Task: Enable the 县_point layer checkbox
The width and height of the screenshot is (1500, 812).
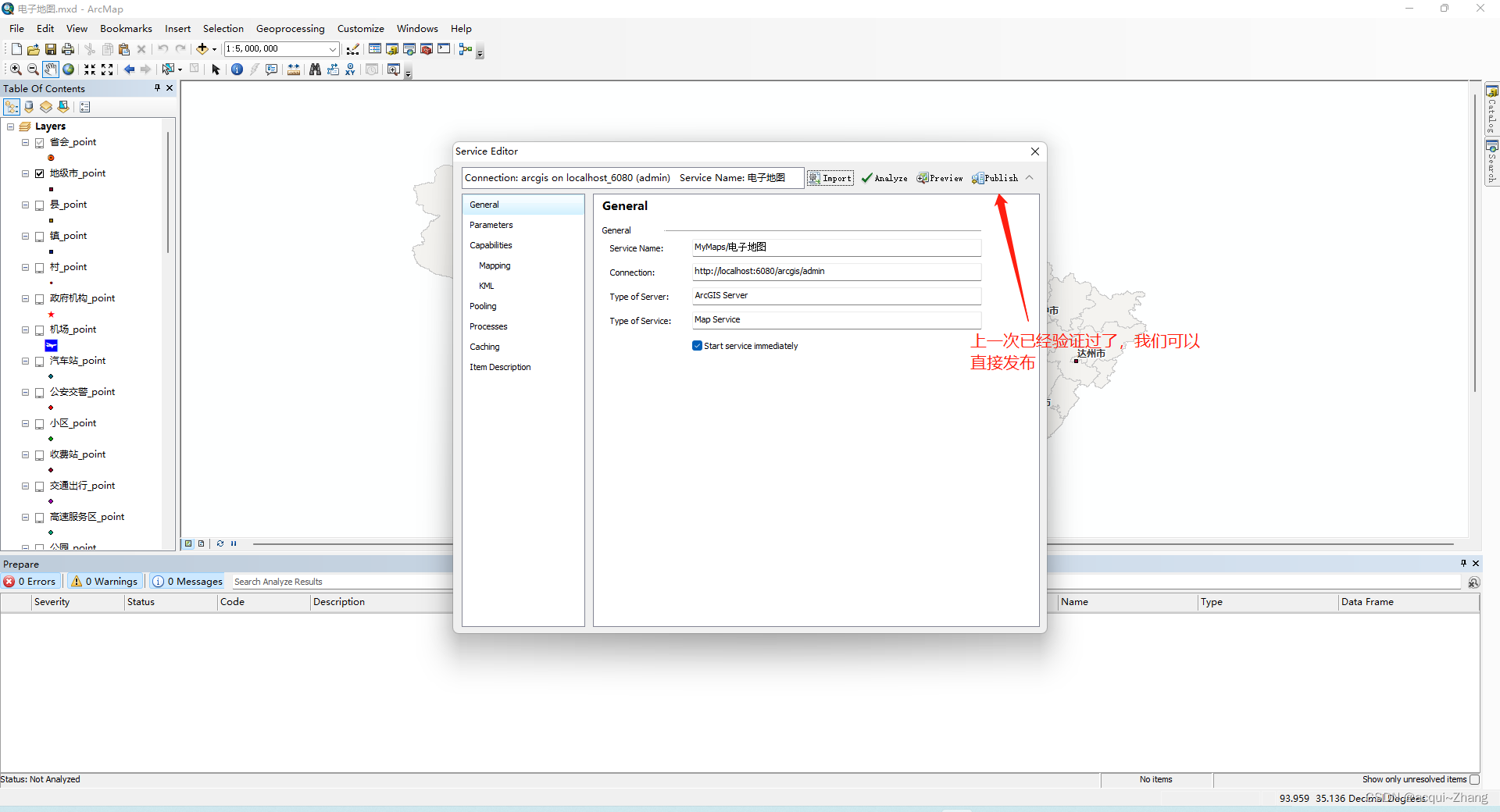Action: (x=39, y=205)
